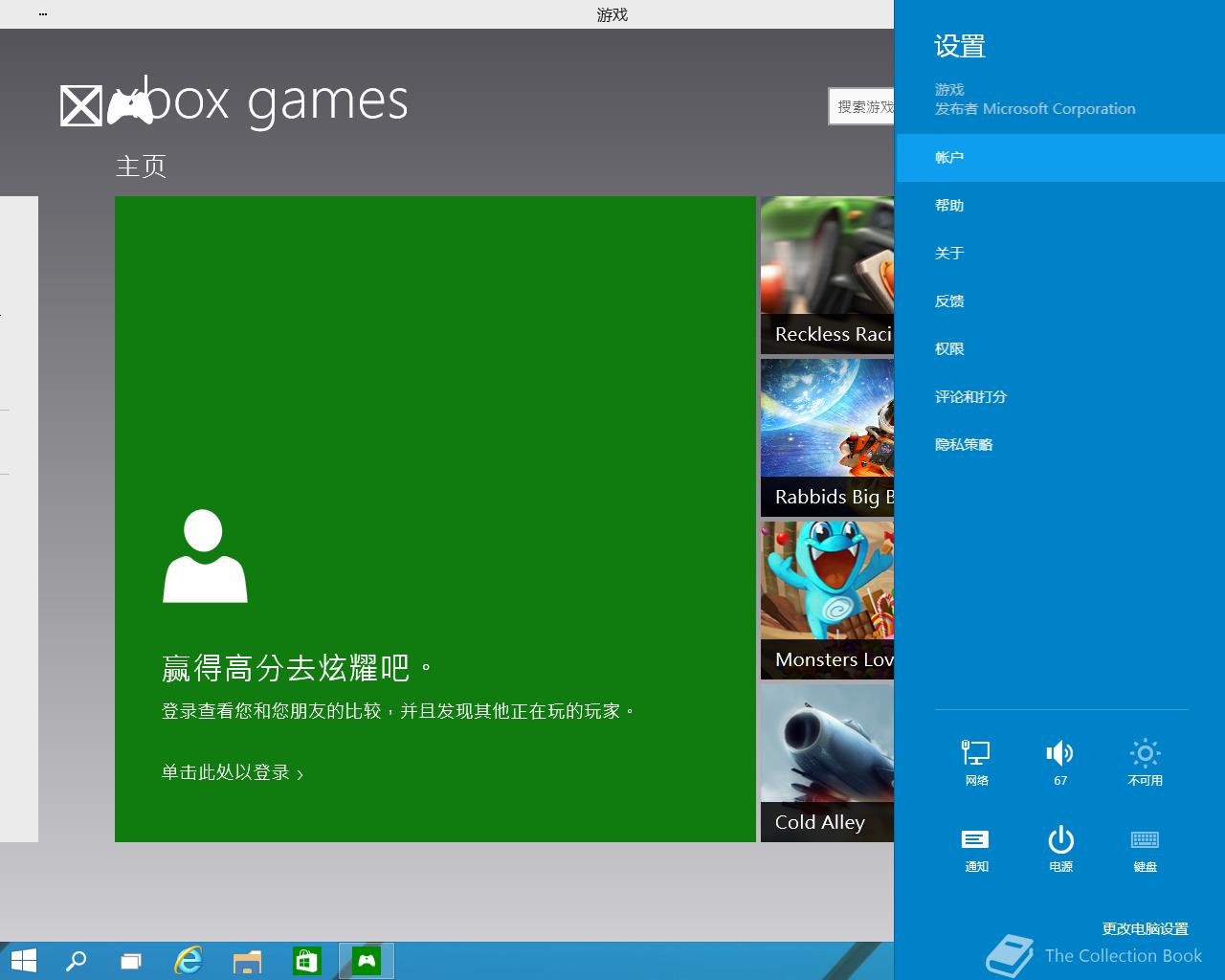
Task: Open the app menu ellipsis in the title bar
Action: [43, 14]
